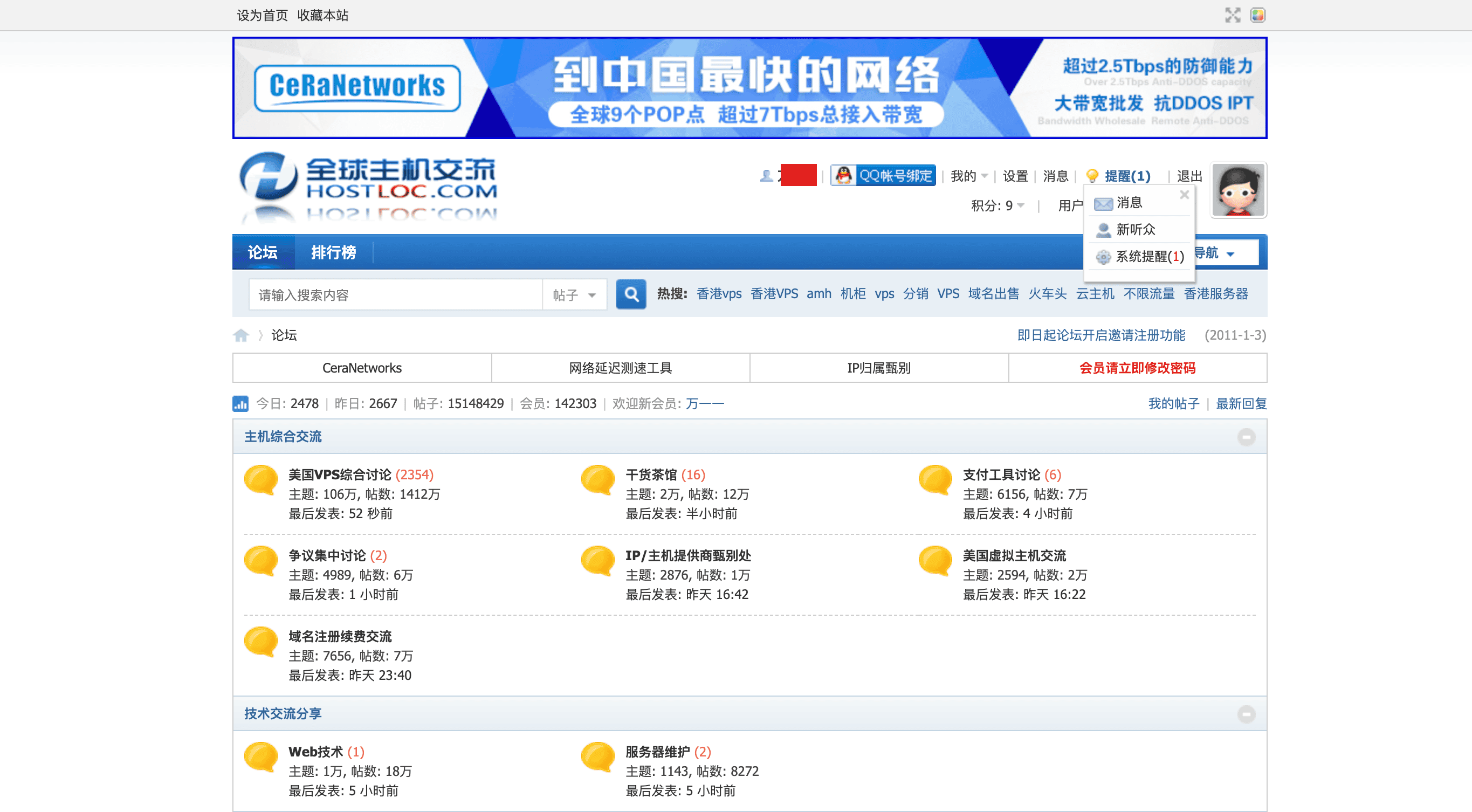1472x812 pixels.
Task: Click the 最新回复 link
Action: [1241, 404]
